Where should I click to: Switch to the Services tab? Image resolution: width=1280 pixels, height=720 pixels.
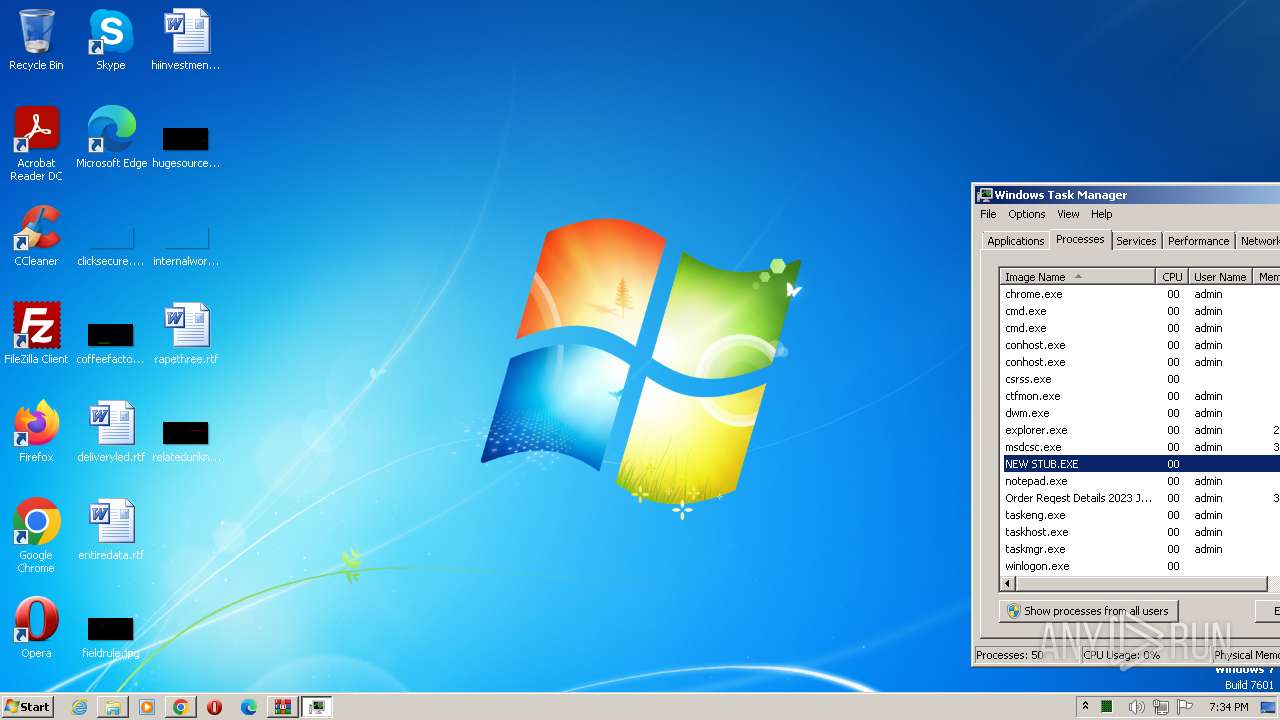(1136, 241)
